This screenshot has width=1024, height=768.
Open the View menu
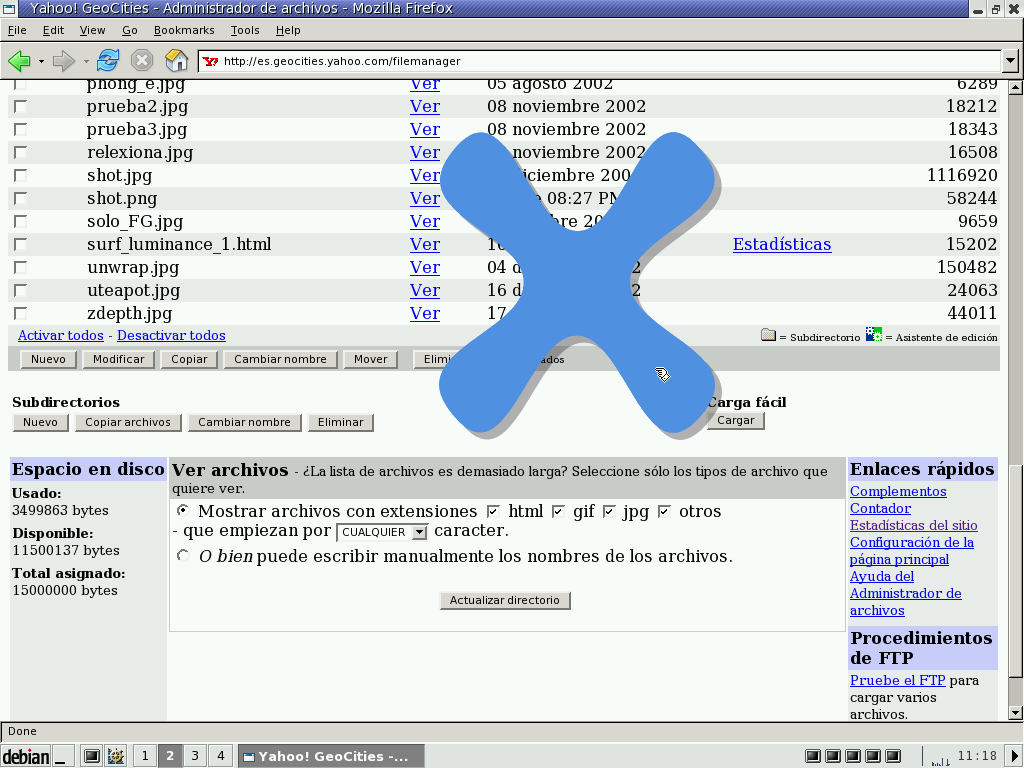[x=92, y=30]
